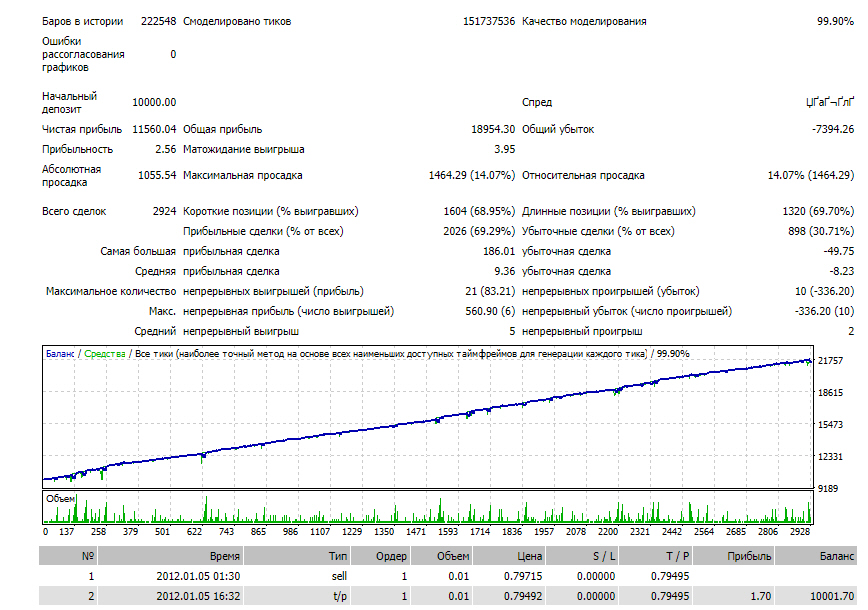
Task: Click the 1471 tick on chart's horizontal axis
Action: pyautogui.click(x=416, y=531)
